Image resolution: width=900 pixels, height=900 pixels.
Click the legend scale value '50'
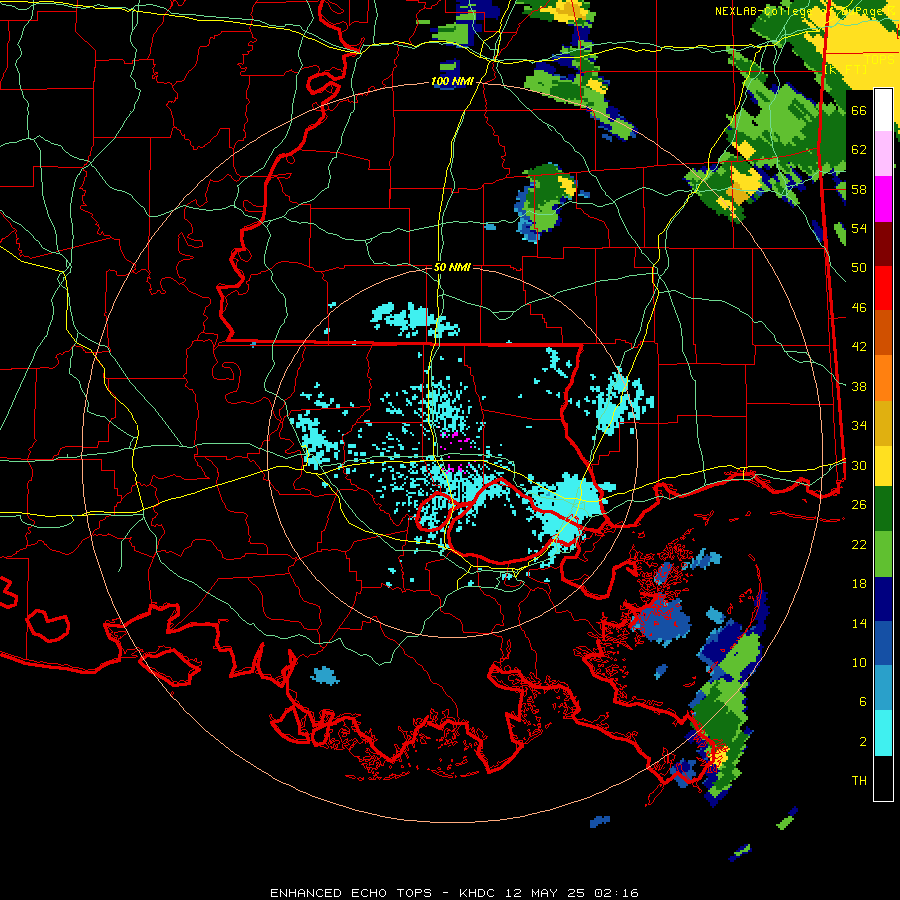[x=859, y=268]
